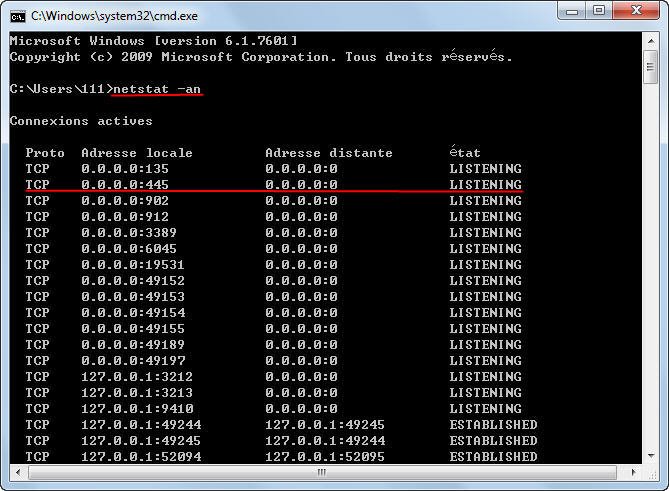
Task: Click the horizontal scrollbar thumb
Action: 322,472
